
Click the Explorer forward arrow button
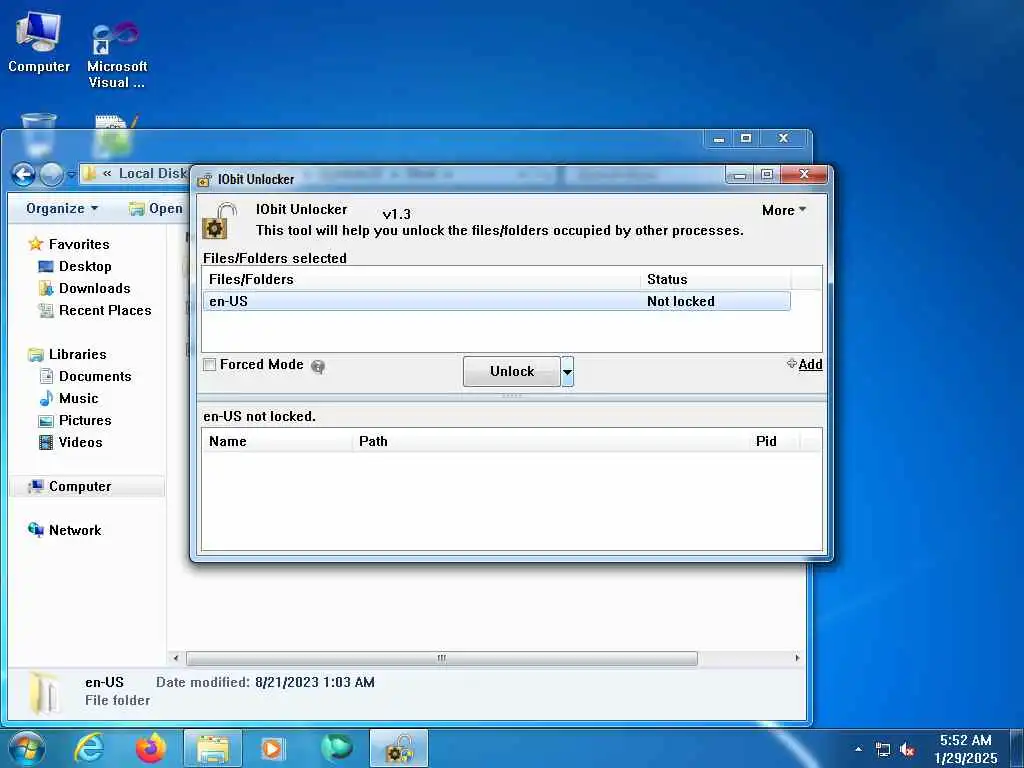pyautogui.click(x=51, y=174)
